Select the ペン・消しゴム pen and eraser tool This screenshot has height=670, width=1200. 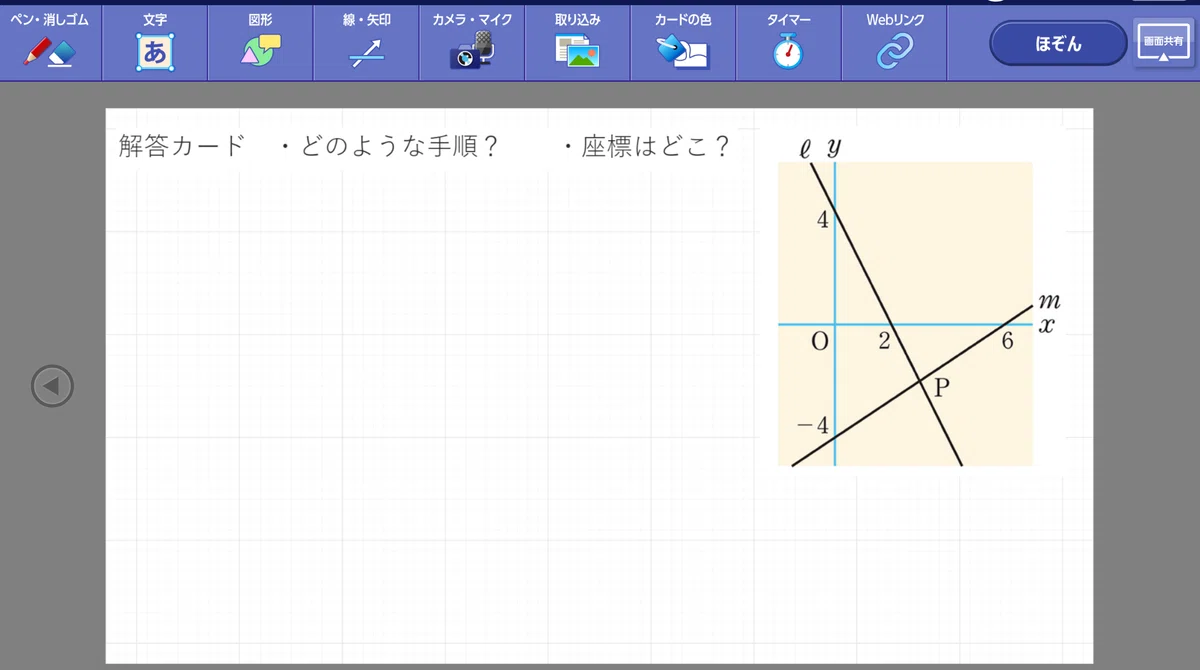[50, 42]
